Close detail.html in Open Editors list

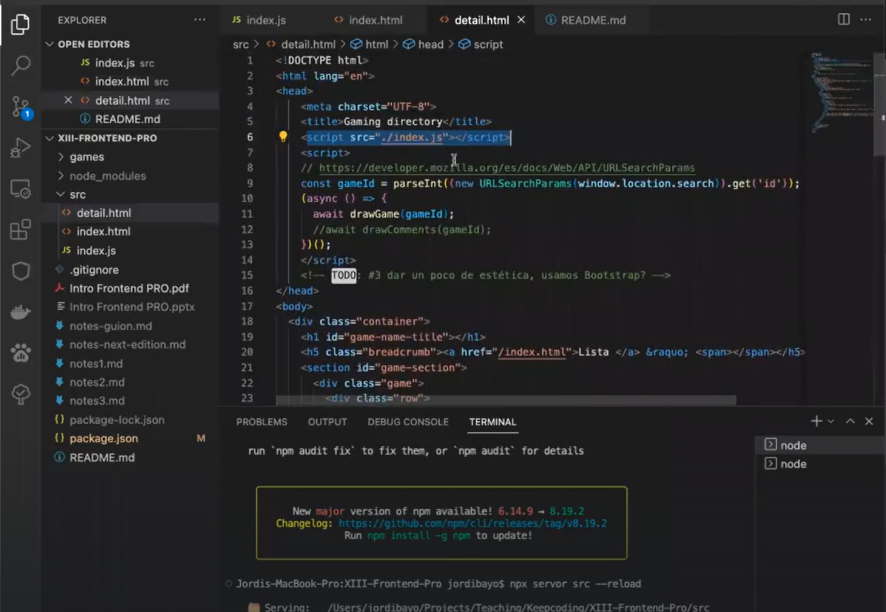click(68, 100)
